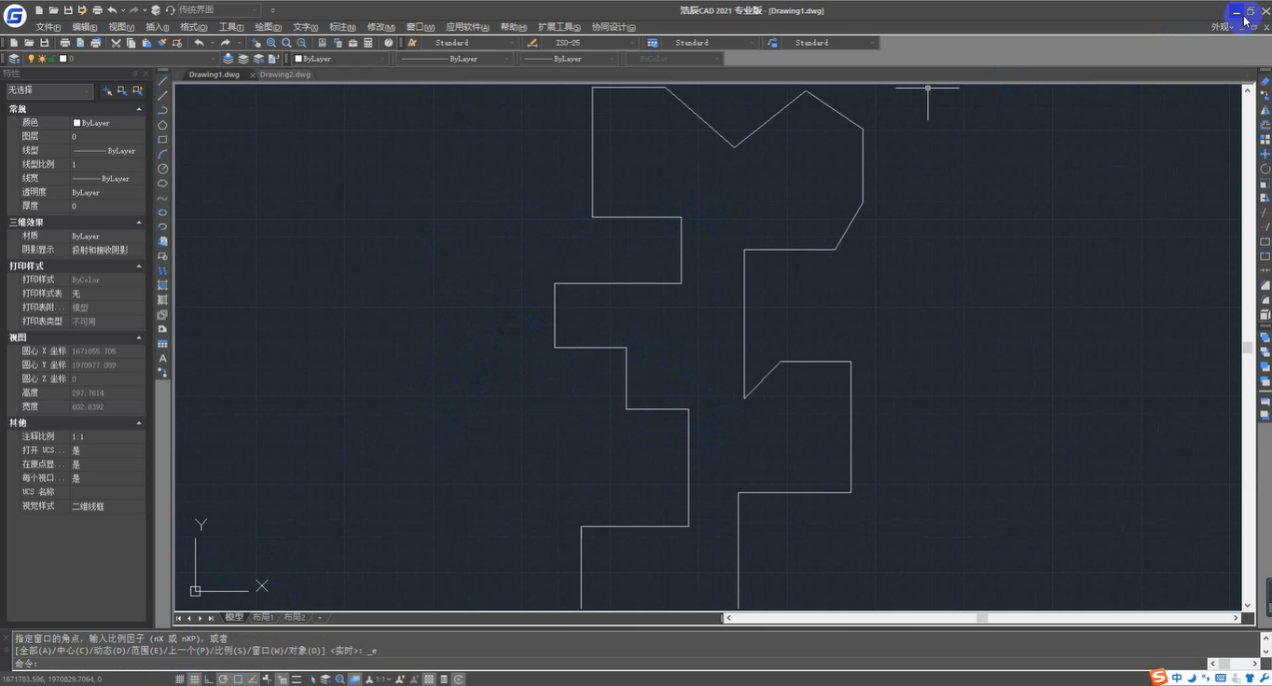Open the 绘图 menu
The width and height of the screenshot is (1272, 686).
pos(267,27)
